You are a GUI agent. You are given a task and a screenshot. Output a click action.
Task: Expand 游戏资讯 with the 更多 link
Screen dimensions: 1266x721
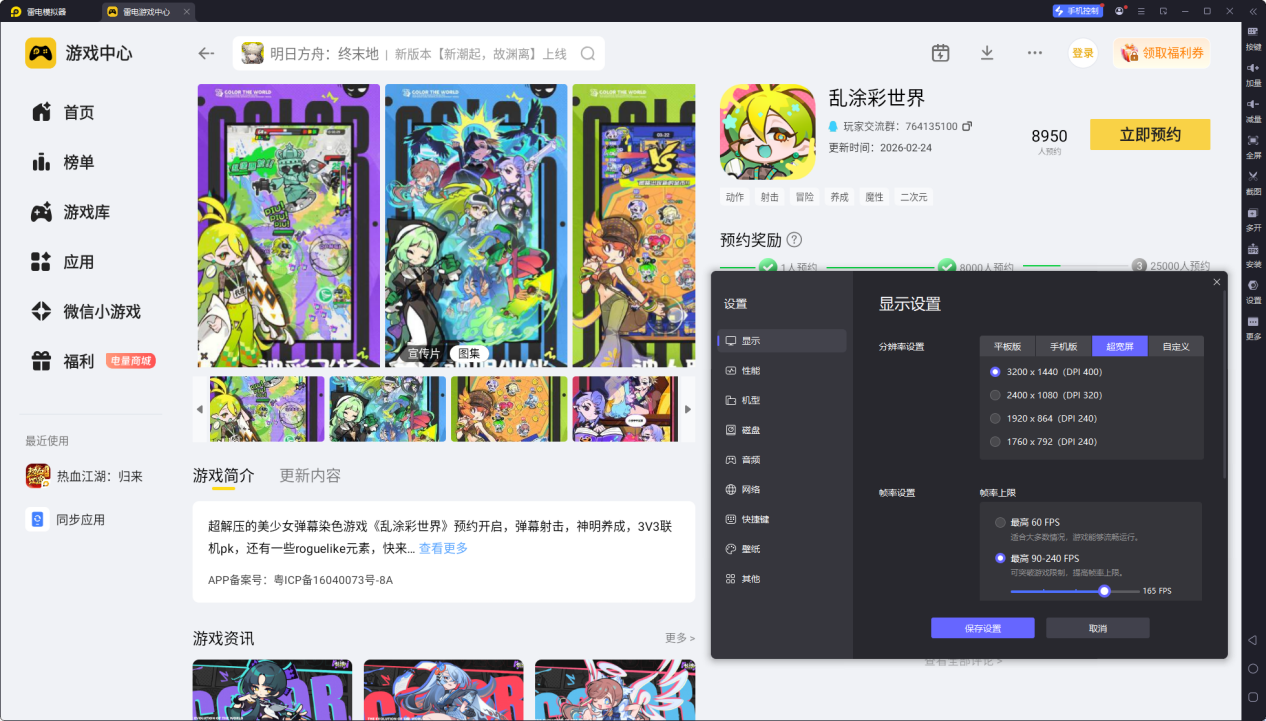679,638
